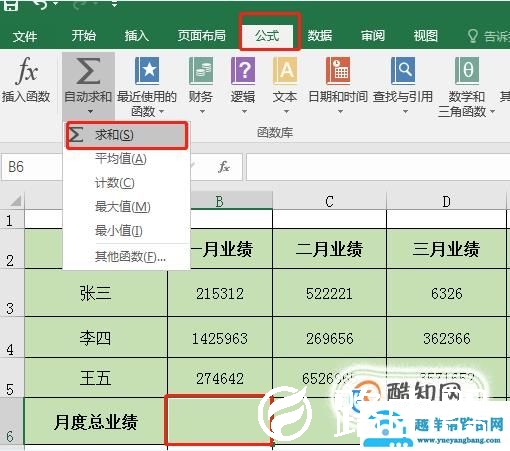Open Recently Used functions star book icon
510x451 pixels.
click(x=147, y=71)
